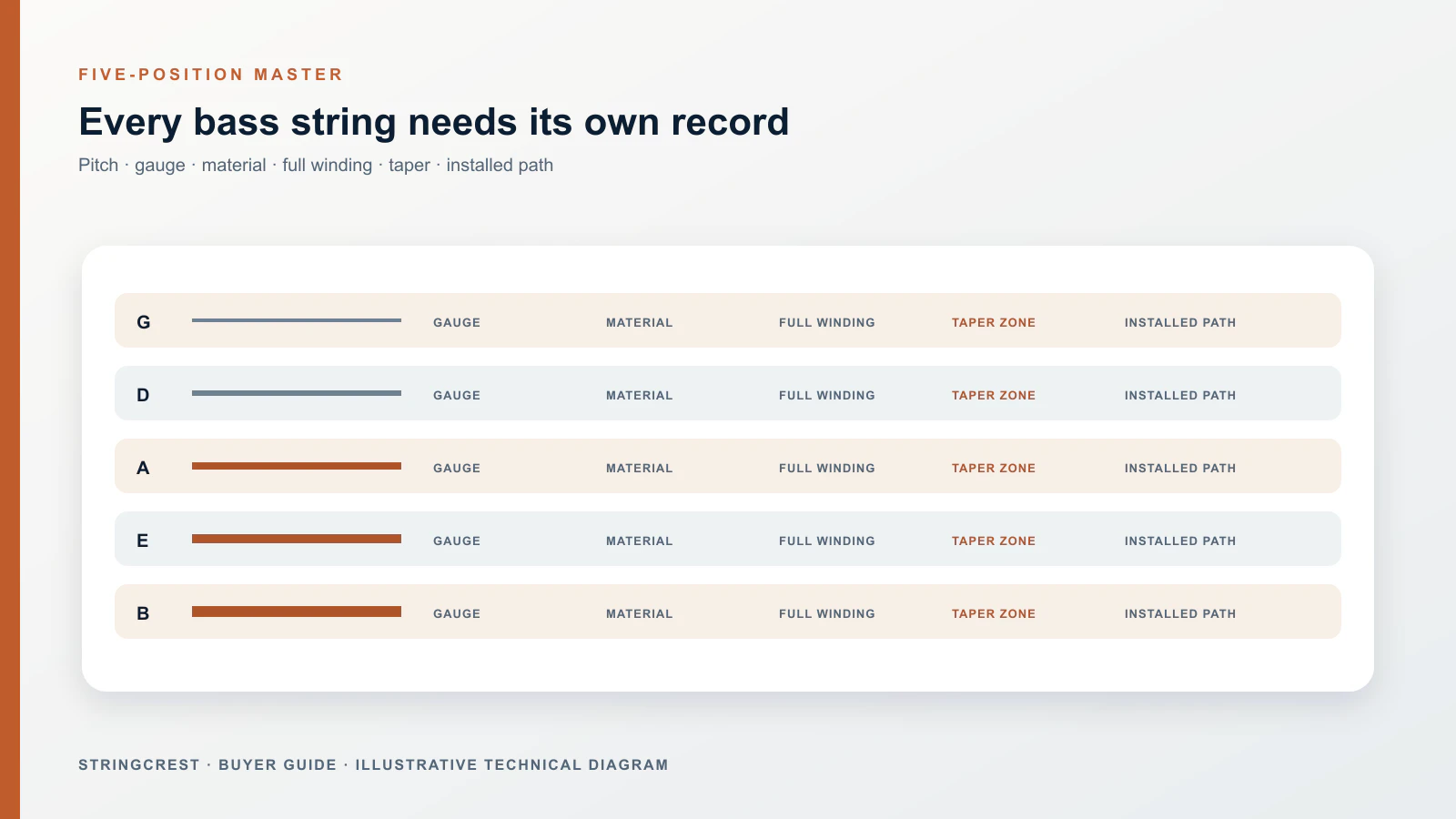
Task: Click the G string letter label
Action: point(144,322)
